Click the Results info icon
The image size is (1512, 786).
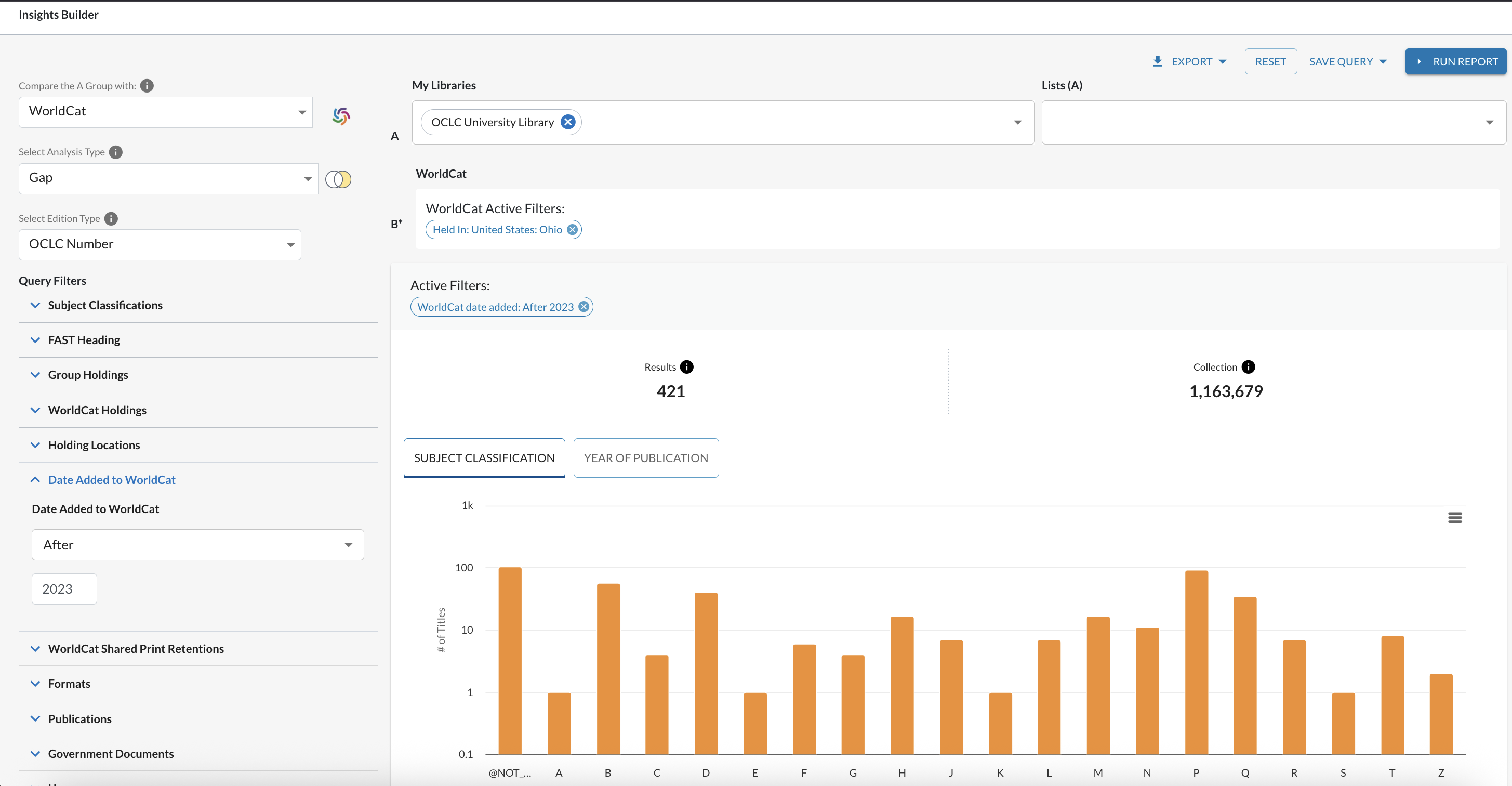[686, 367]
